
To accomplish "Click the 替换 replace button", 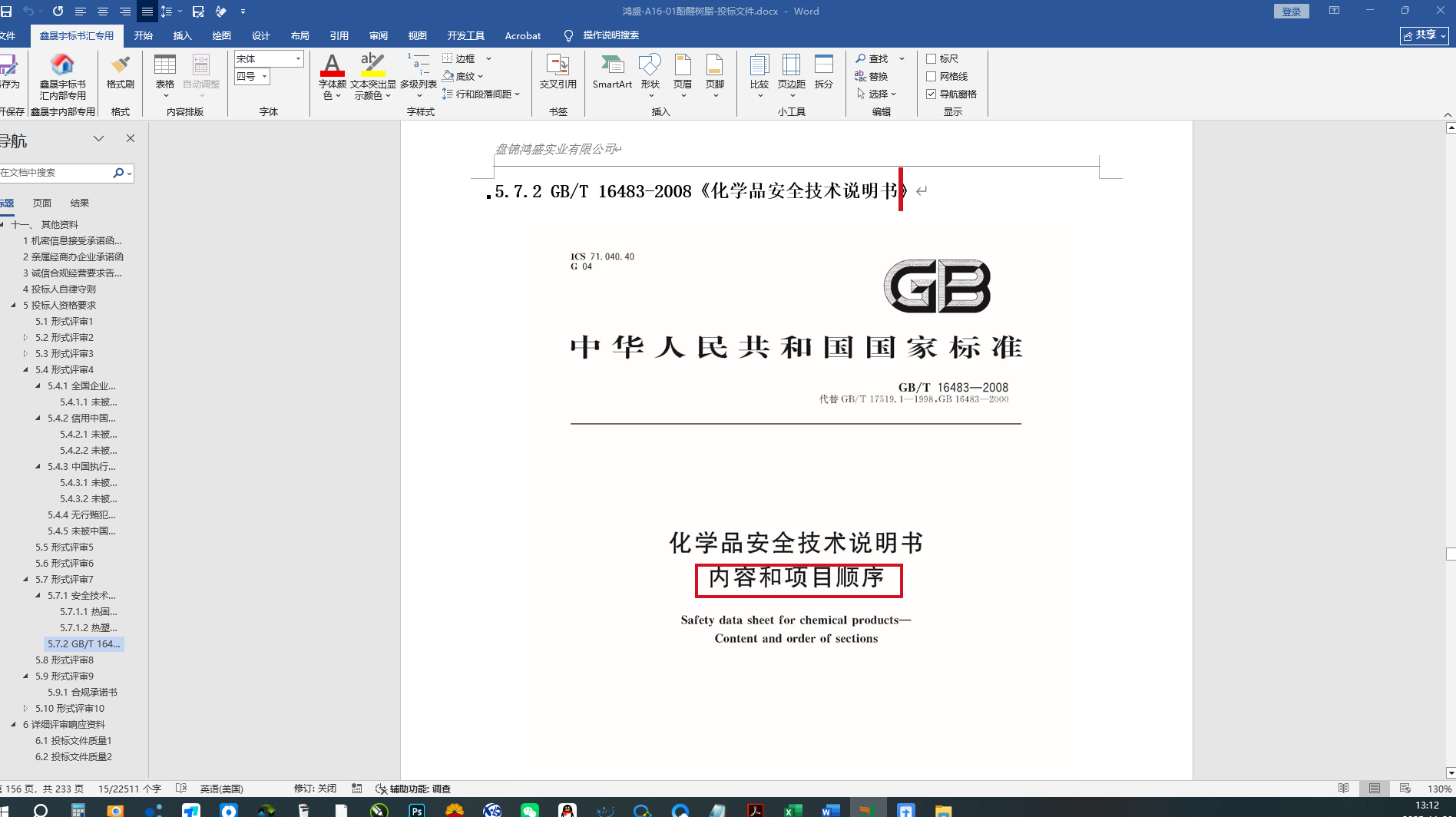I will (x=872, y=76).
